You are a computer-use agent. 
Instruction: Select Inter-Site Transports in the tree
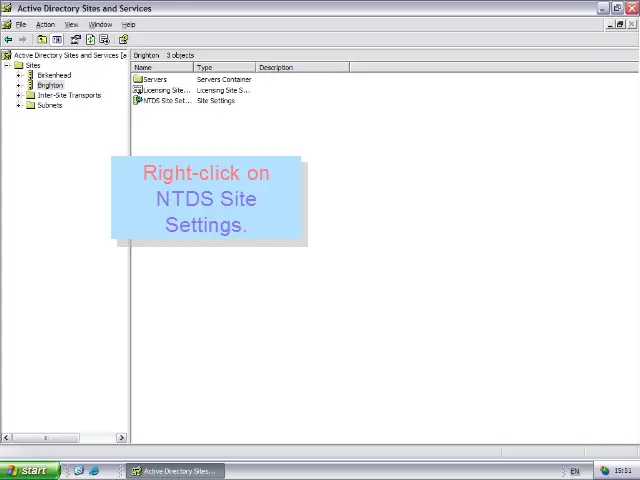point(69,95)
